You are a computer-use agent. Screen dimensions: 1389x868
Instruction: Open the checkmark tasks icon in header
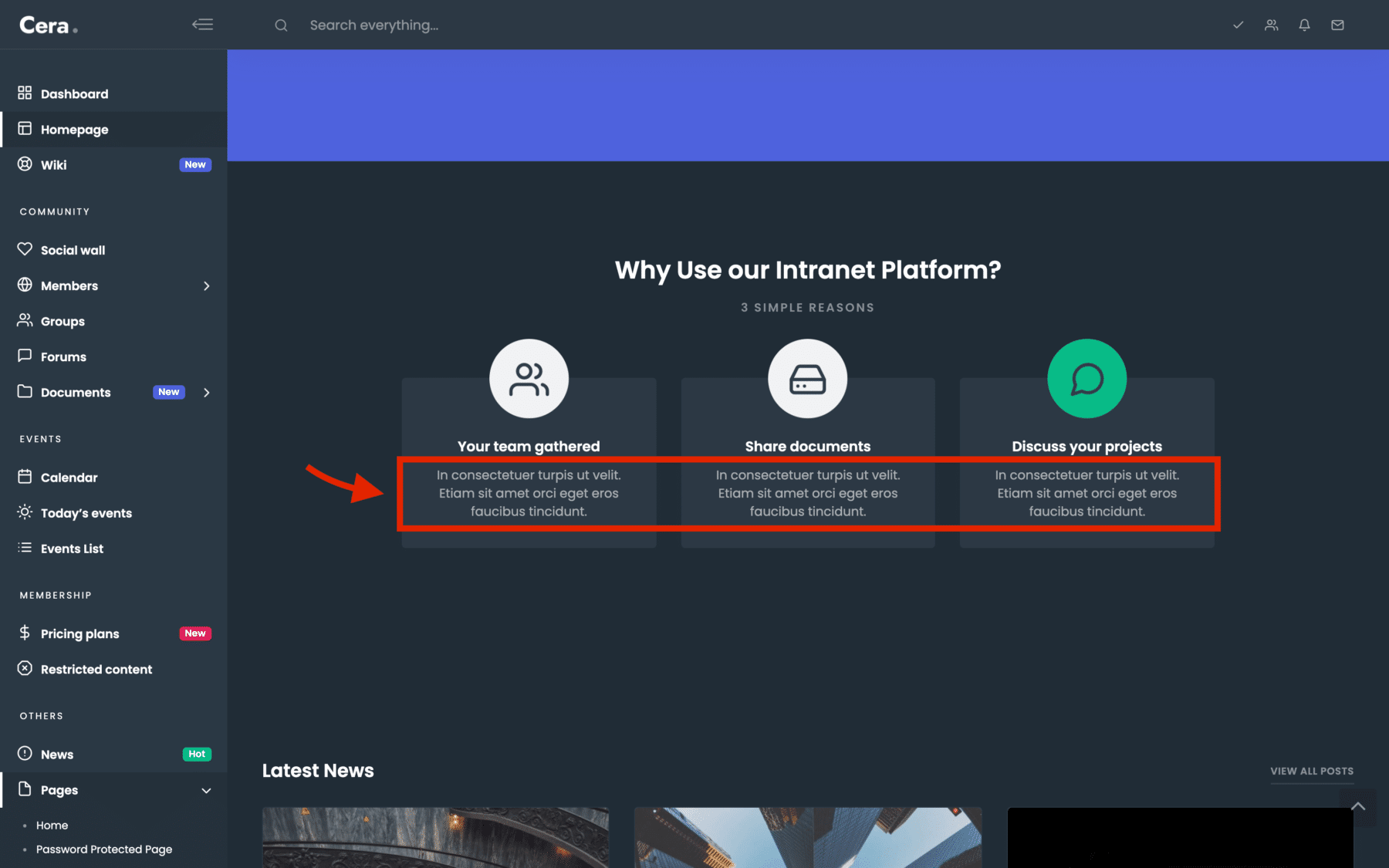coord(1238,25)
